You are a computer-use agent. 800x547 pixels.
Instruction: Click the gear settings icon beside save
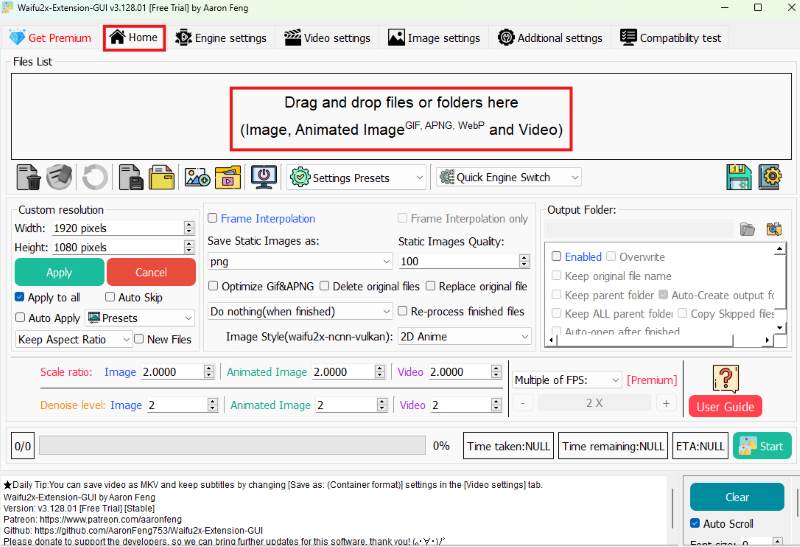click(x=770, y=177)
